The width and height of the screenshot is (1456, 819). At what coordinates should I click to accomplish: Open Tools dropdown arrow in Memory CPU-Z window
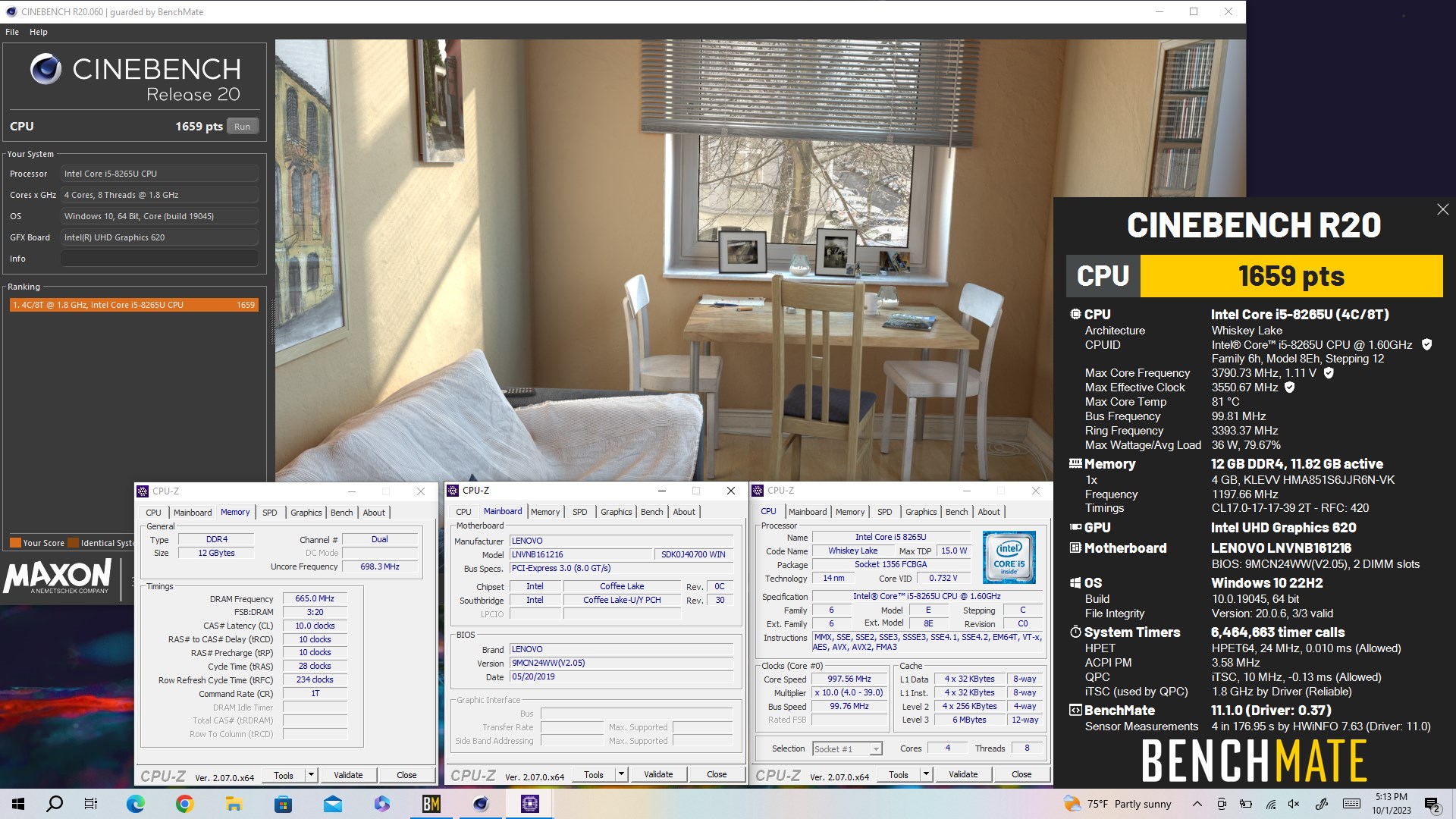tap(311, 775)
